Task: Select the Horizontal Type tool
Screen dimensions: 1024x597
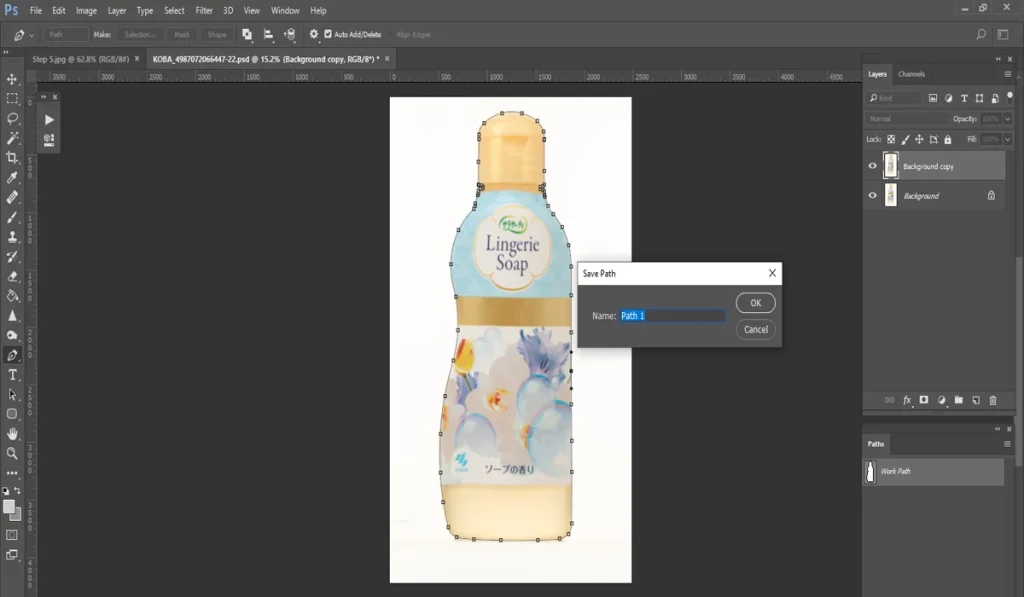Action: point(12,375)
